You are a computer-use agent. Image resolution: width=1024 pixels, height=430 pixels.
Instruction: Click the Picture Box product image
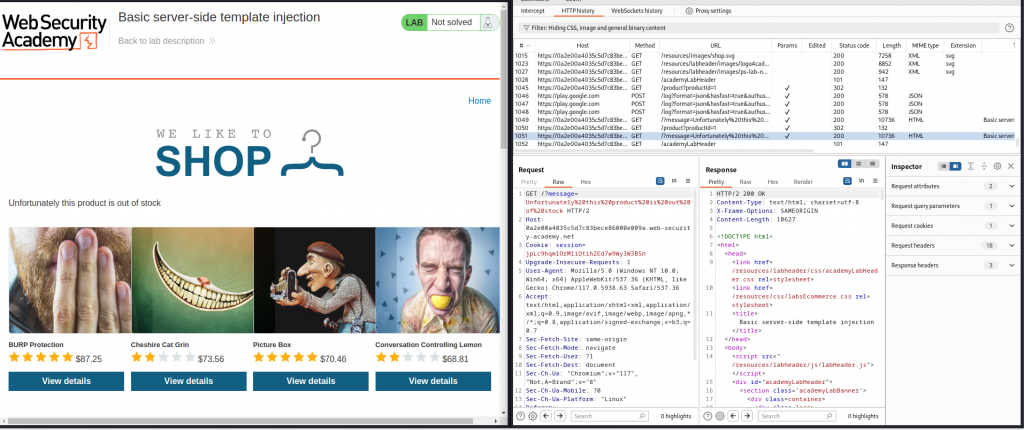314,280
